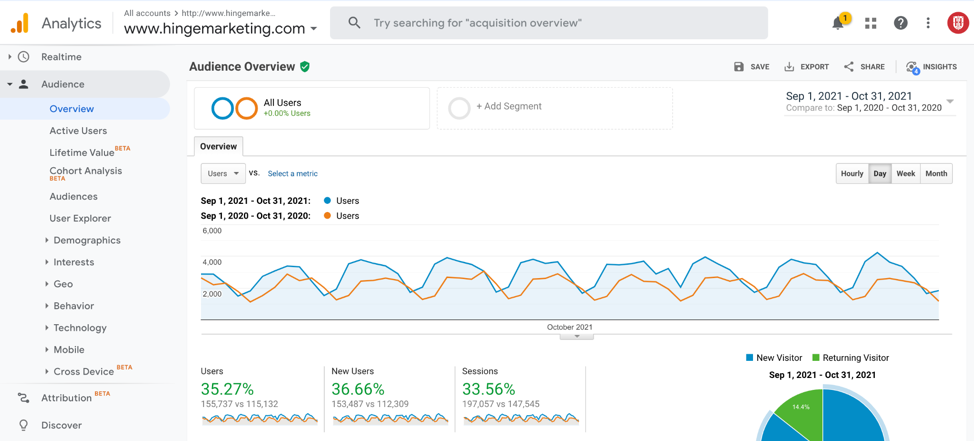
Task: Click the 36.66% New Users value
Action: point(358,389)
